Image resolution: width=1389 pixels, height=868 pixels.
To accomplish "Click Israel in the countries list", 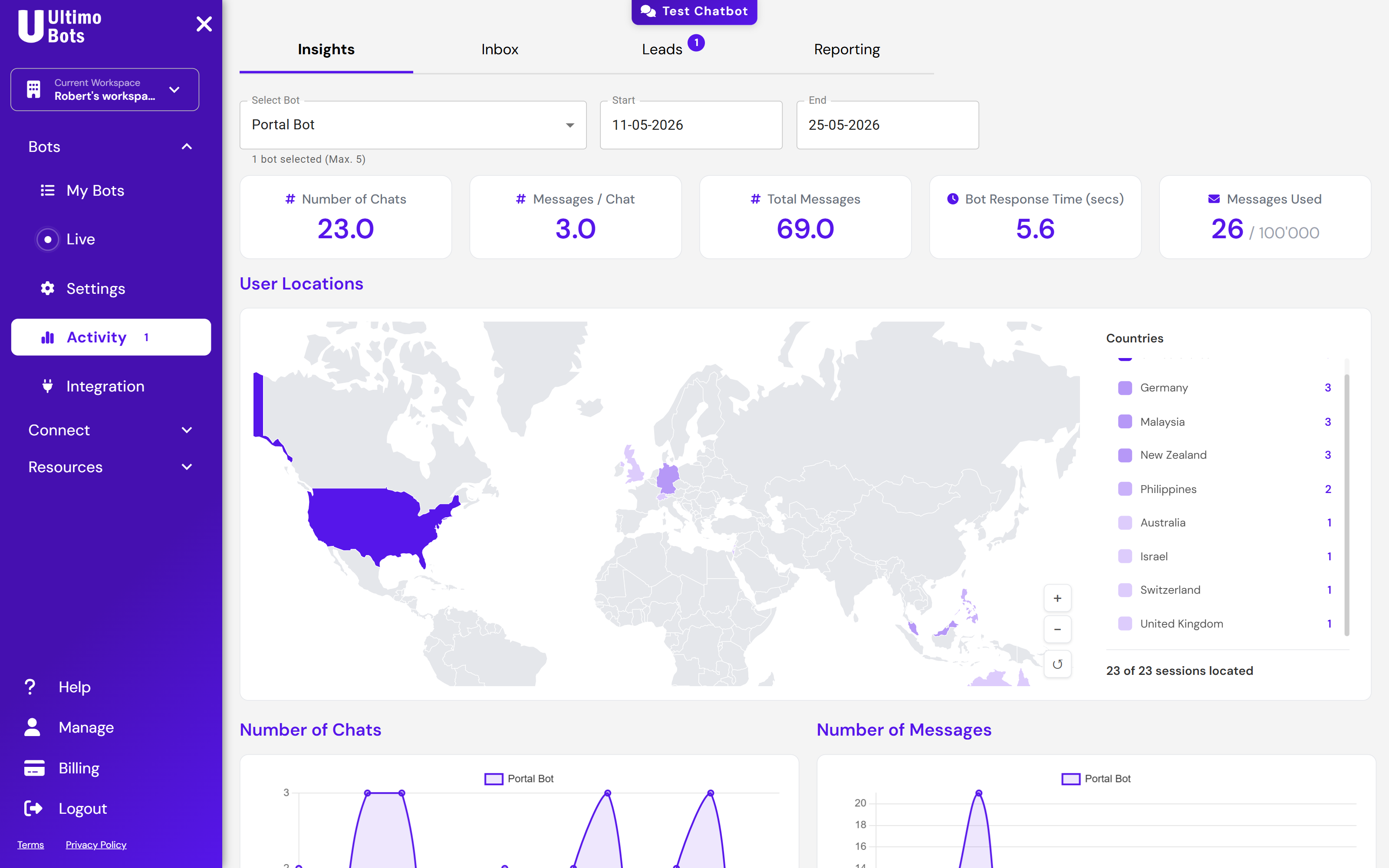I will point(1225,556).
